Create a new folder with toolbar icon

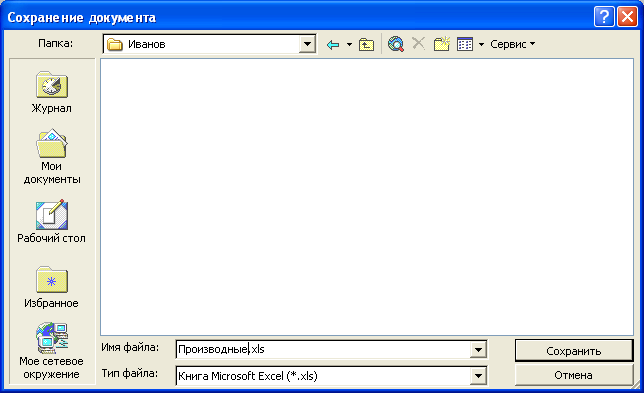442,44
